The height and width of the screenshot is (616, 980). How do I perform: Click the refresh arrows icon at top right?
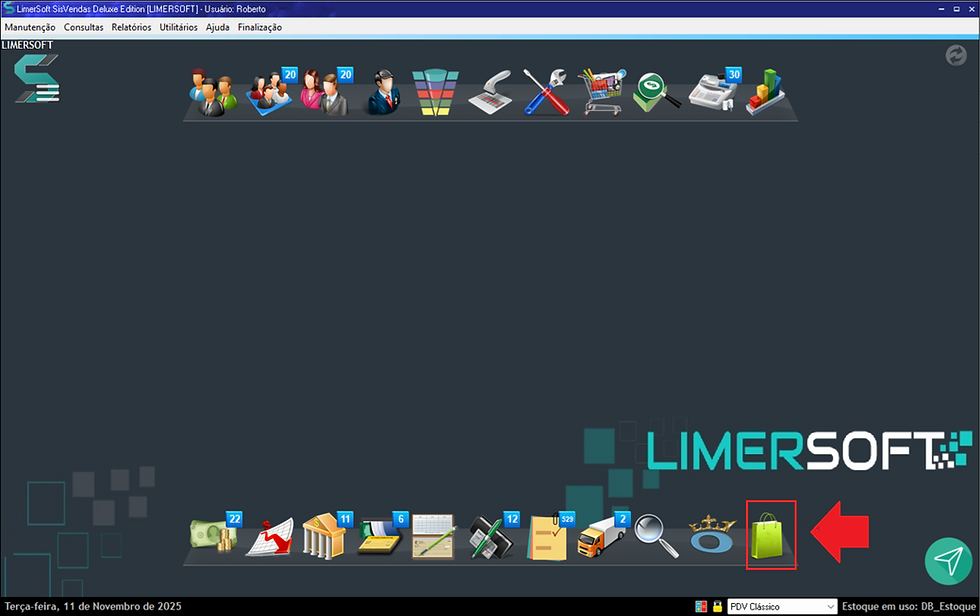[956, 56]
